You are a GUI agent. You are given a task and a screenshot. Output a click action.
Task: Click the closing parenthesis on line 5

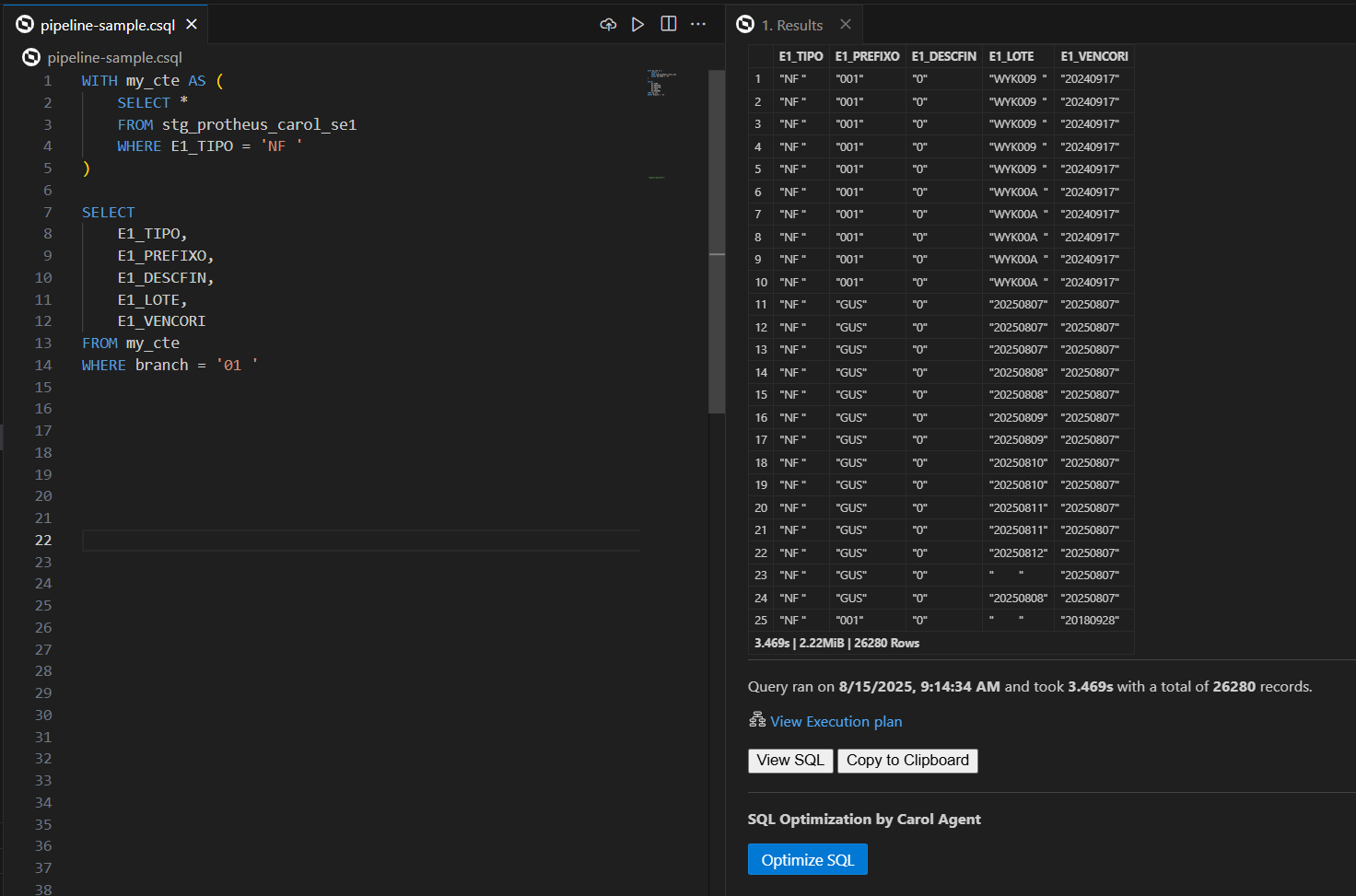pyautogui.click(x=87, y=169)
